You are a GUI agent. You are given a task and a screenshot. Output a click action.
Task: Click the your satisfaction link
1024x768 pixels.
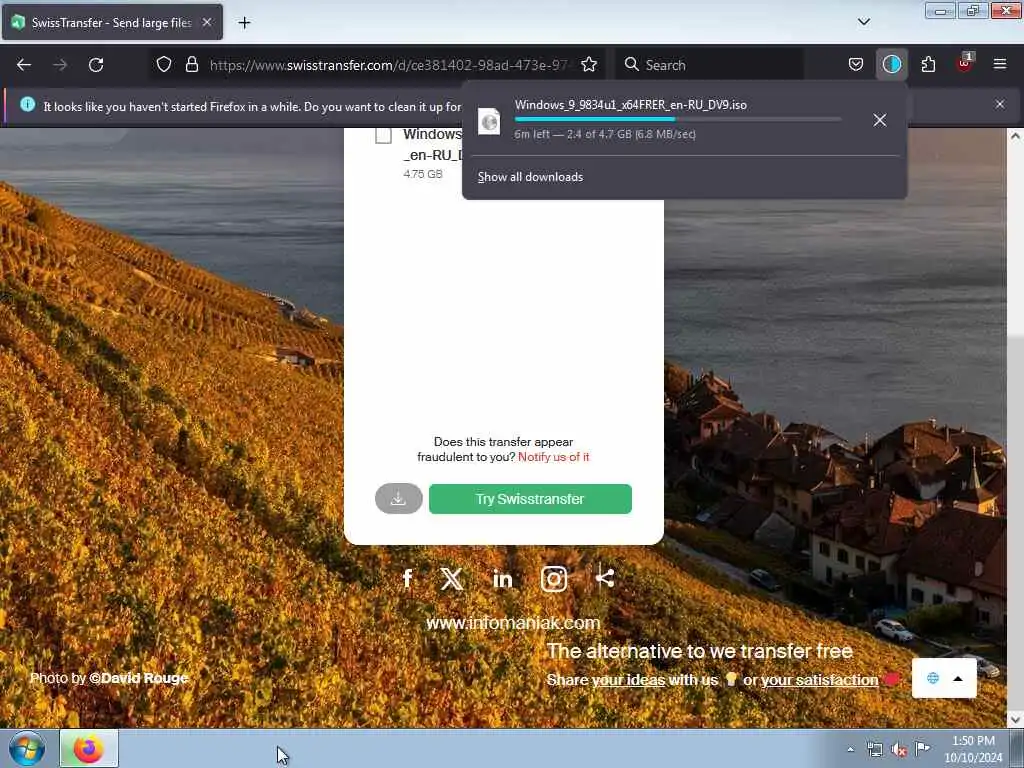(820, 680)
